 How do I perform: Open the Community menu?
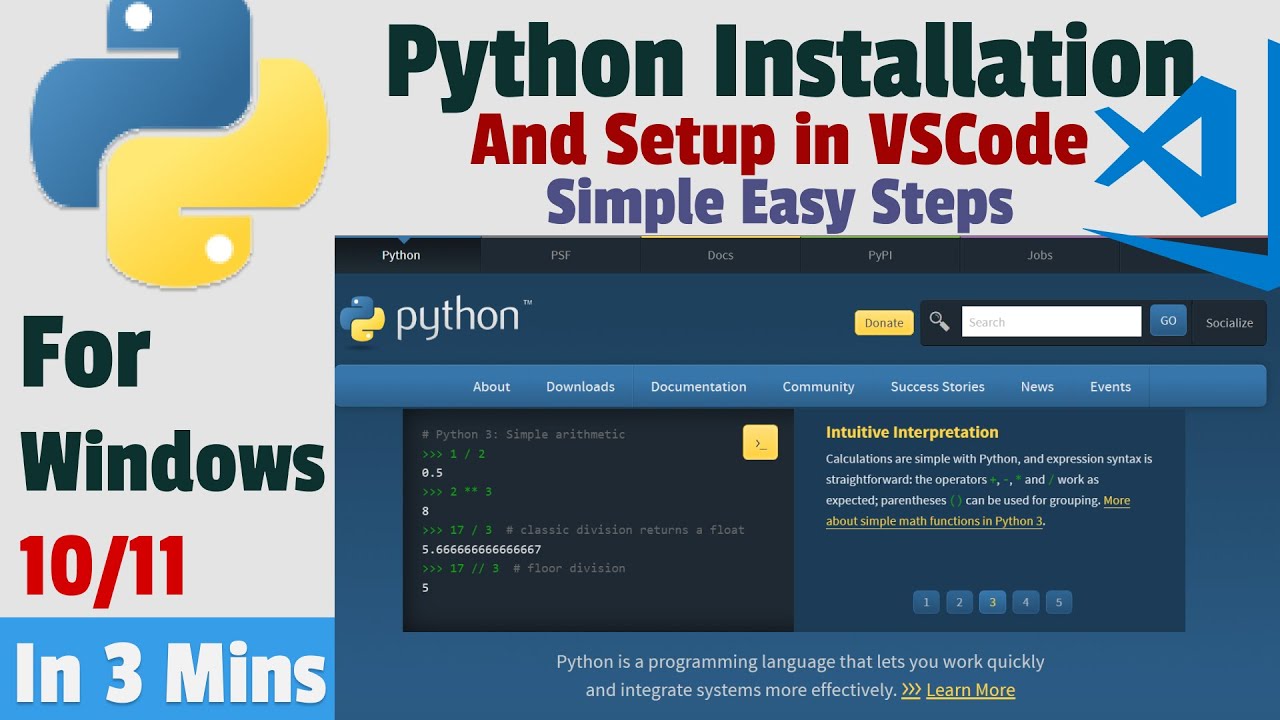[818, 387]
